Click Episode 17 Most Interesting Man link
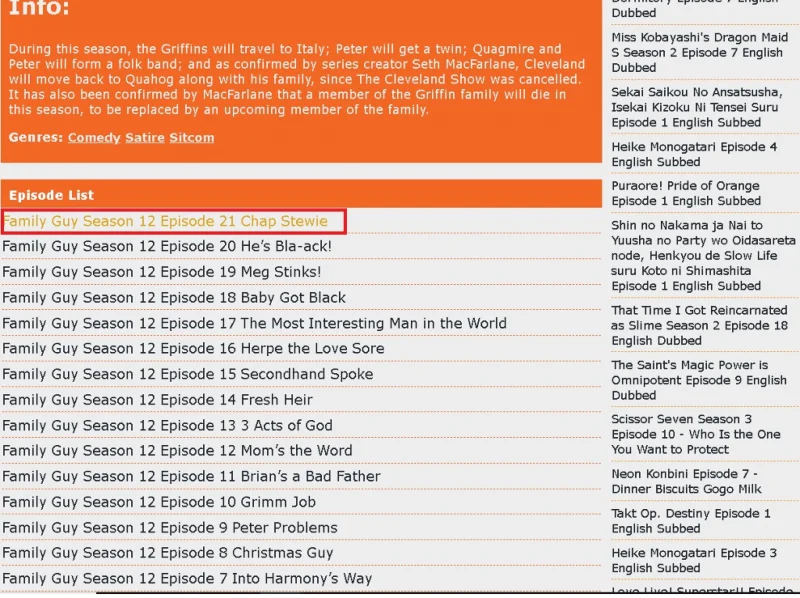The image size is (800, 598). [x=255, y=323]
